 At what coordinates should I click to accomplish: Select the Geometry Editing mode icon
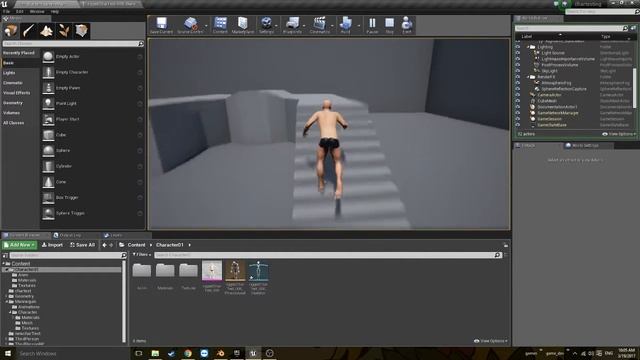coord(82,31)
